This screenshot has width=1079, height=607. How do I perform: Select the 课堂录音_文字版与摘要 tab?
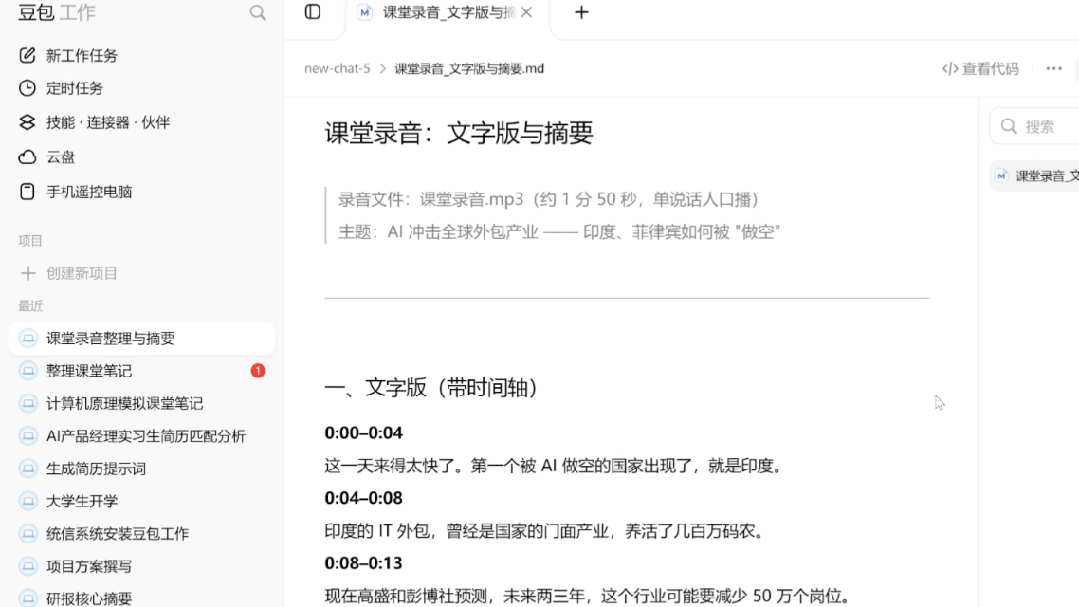(447, 14)
